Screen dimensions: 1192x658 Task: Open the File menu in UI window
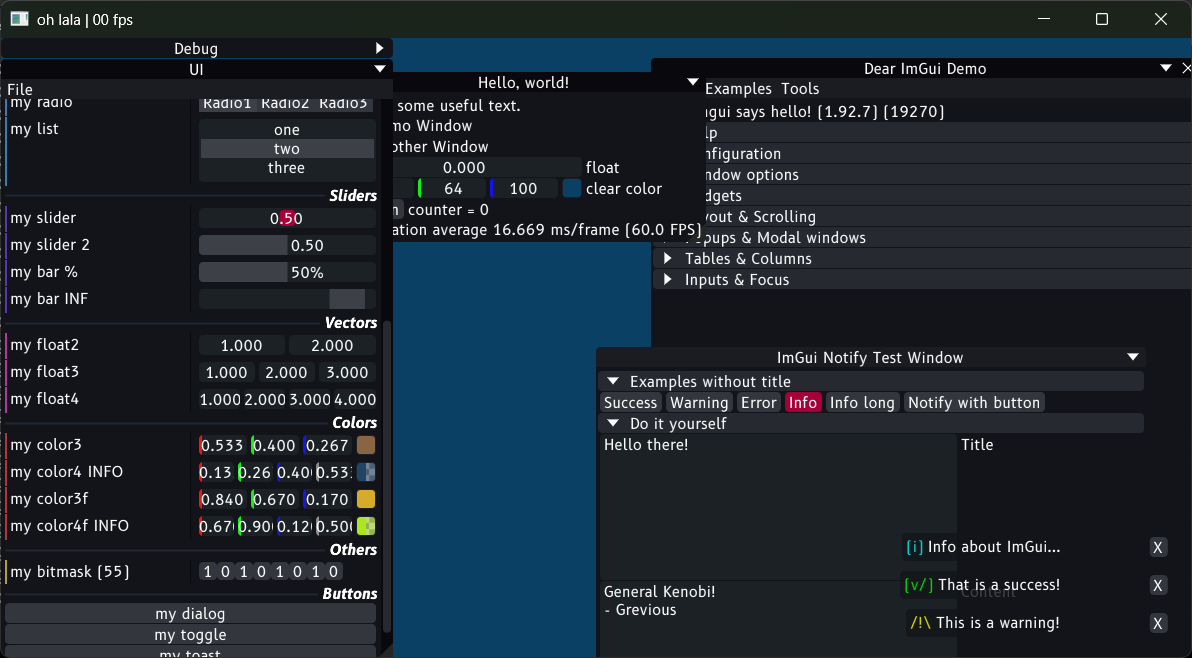tap(20, 90)
